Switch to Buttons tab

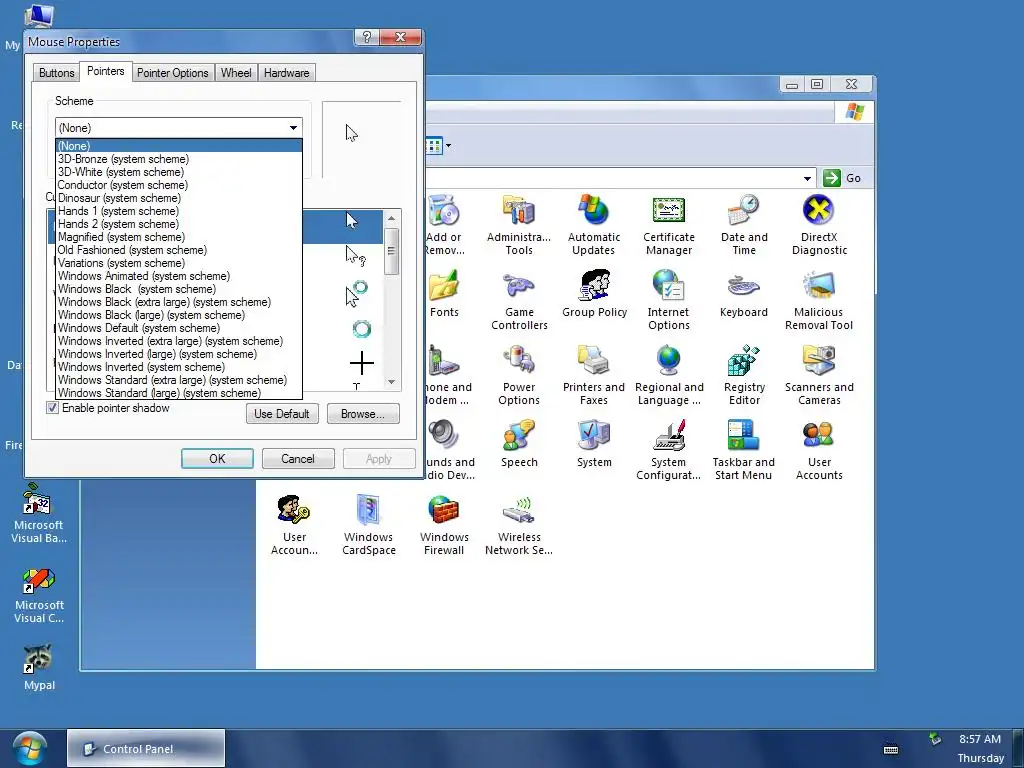pyautogui.click(x=57, y=72)
